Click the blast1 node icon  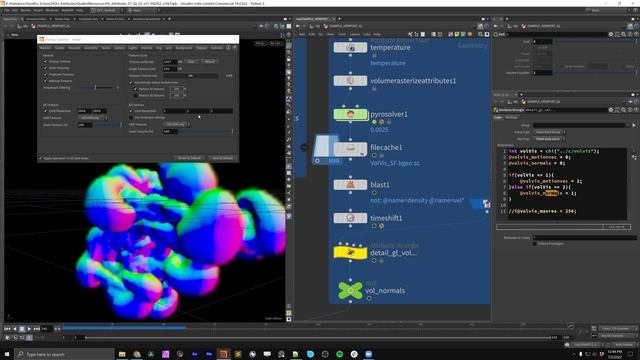pyautogui.click(x=350, y=185)
